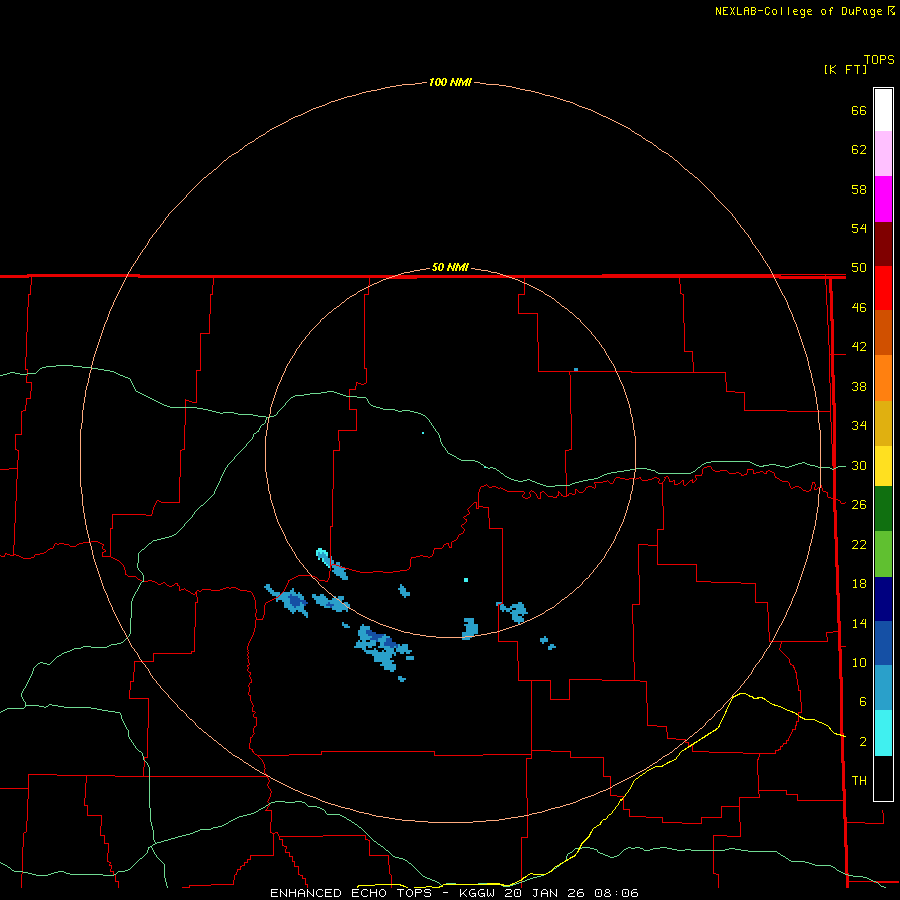Click the TH label on the color scale

tap(859, 780)
